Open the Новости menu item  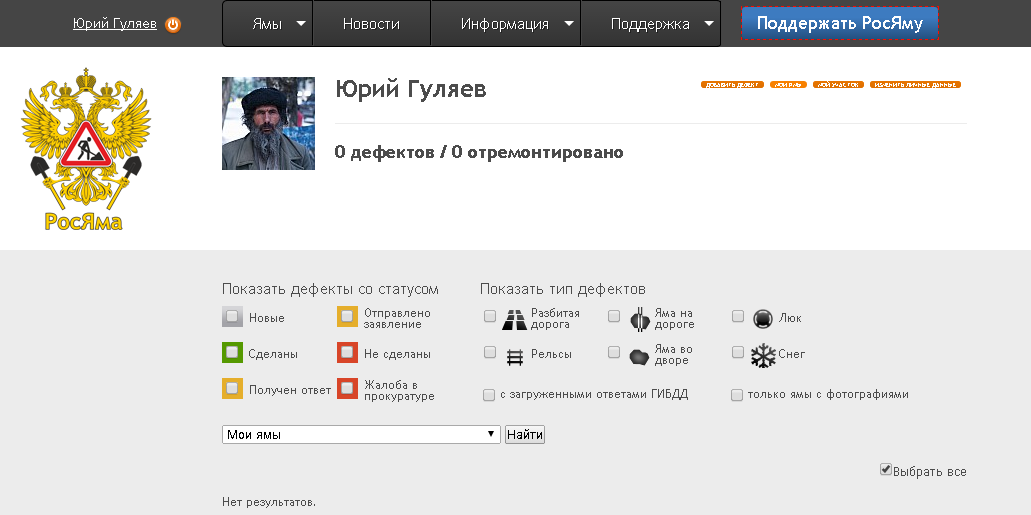371,24
